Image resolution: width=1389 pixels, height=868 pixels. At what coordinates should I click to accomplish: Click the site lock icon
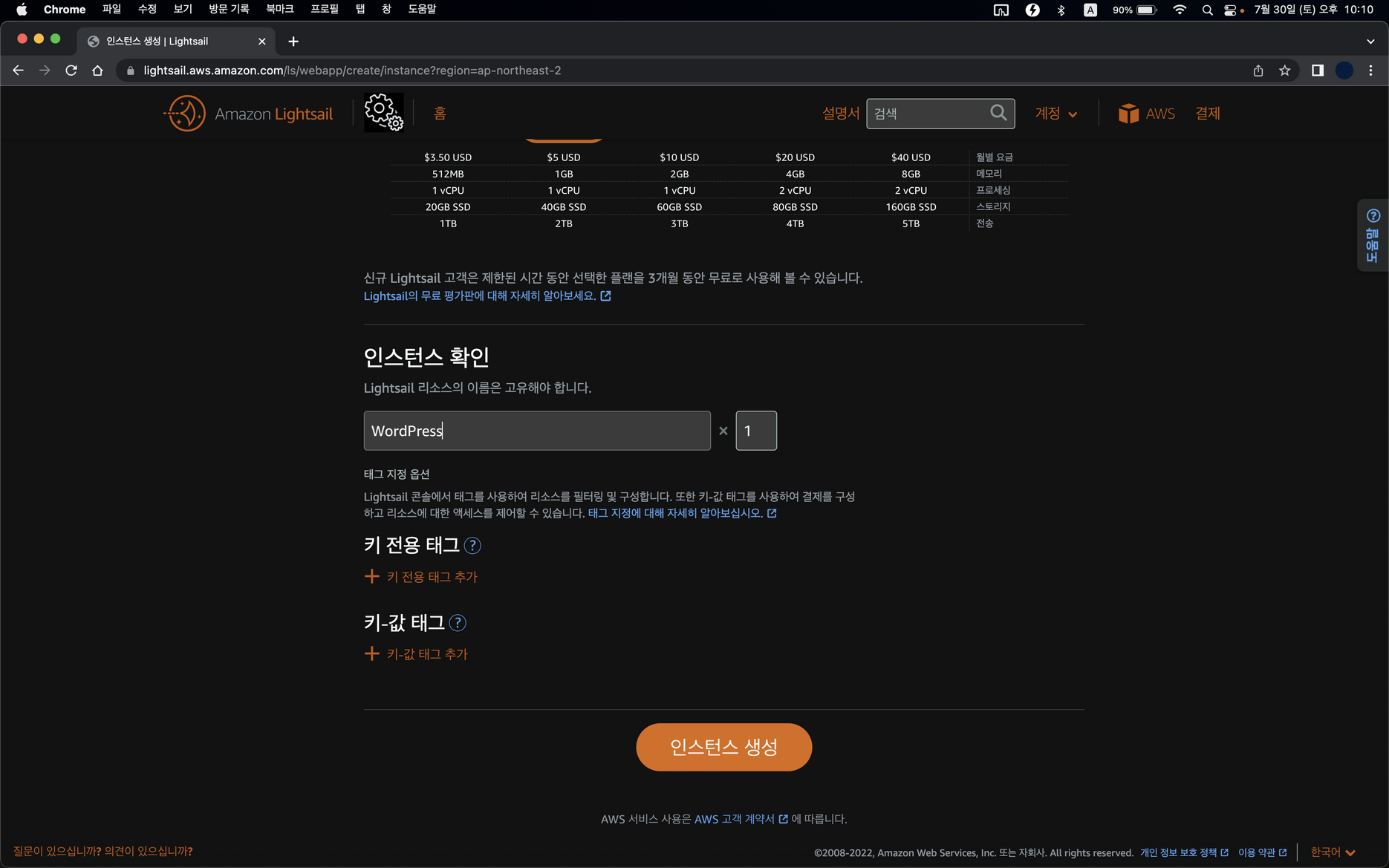click(131, 71)
